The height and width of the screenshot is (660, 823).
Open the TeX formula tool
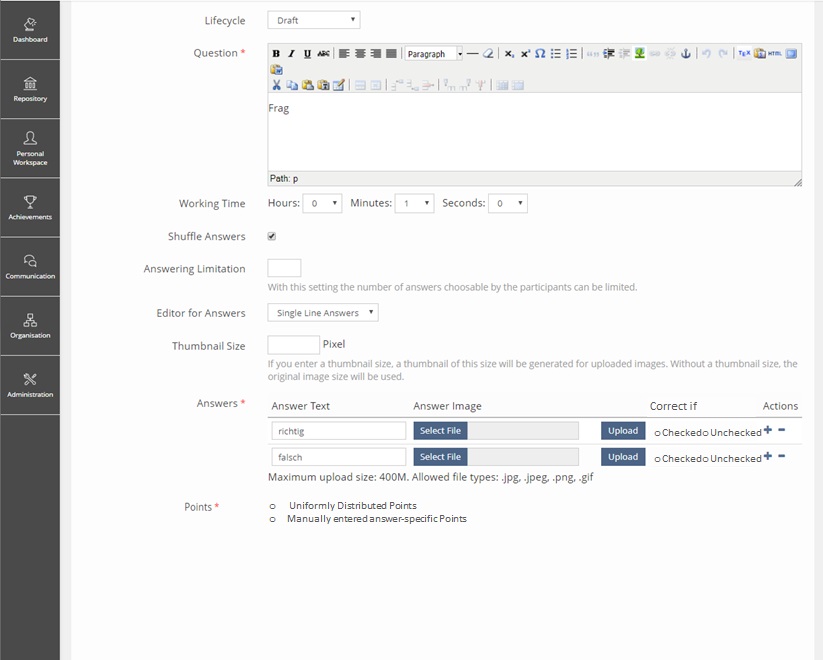744,54
